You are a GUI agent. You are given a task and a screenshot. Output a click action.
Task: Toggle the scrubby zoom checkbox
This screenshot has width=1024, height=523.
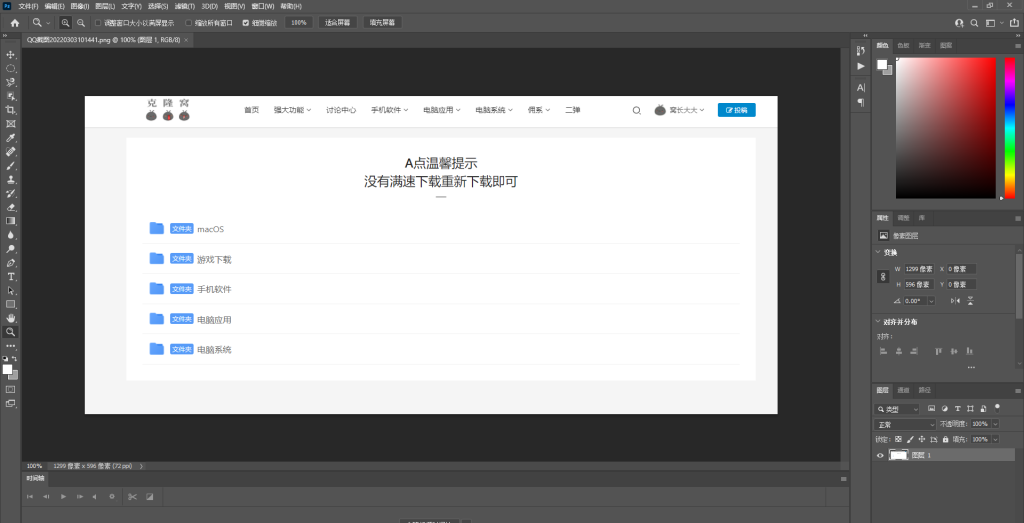pyautogui.click(x=246, y=22)
